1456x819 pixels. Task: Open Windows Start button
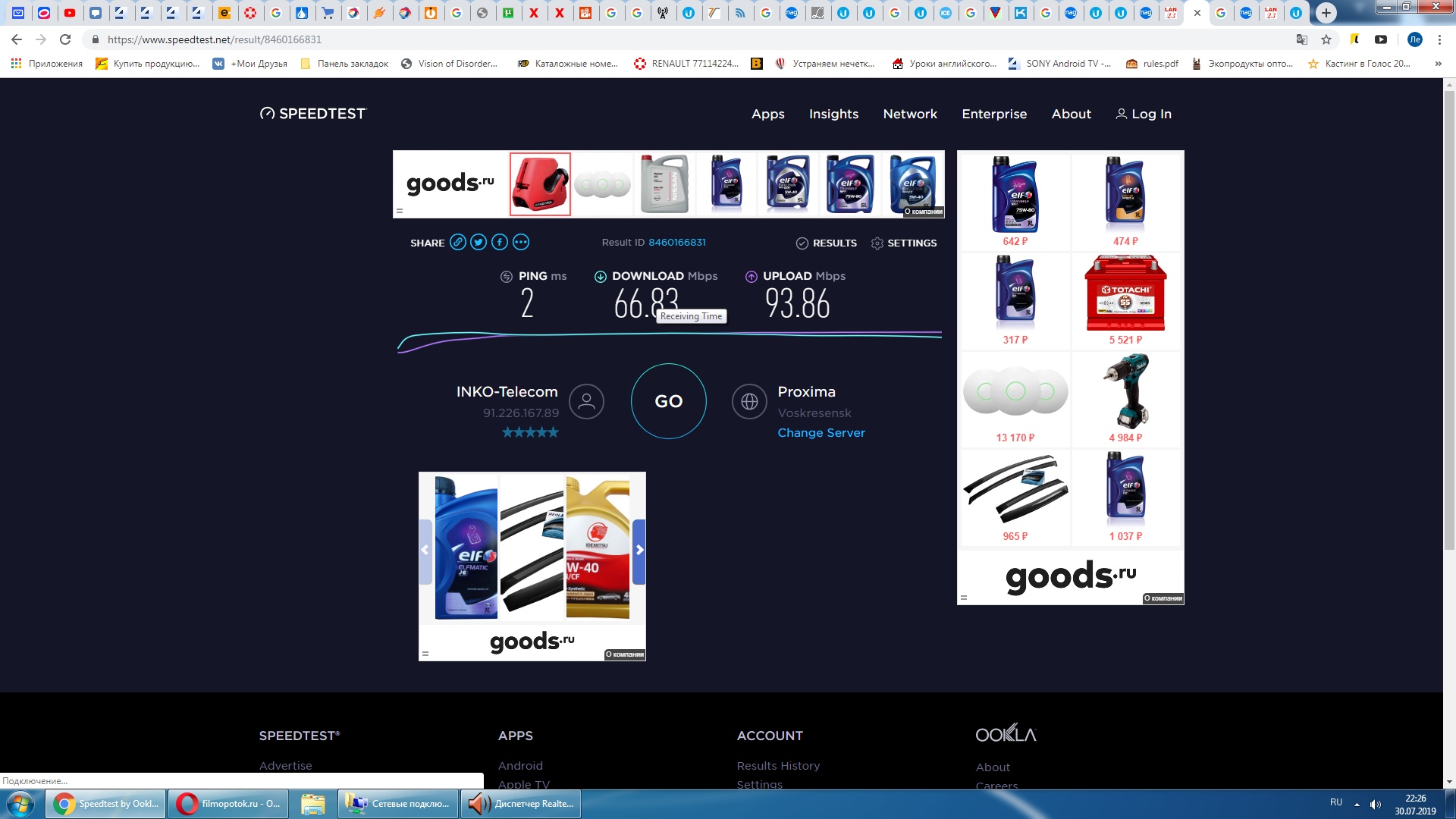[x=20, y=804]
